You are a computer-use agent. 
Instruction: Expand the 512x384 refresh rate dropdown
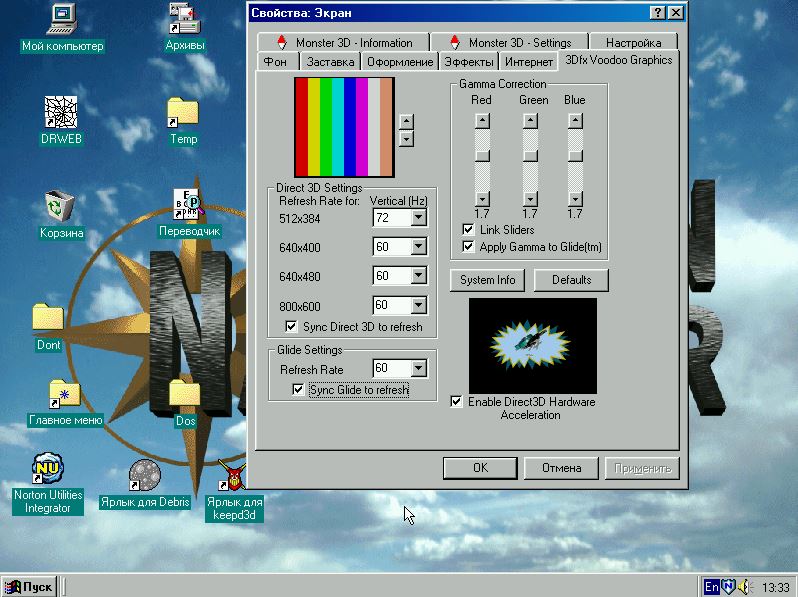click(x=418, y=218)
